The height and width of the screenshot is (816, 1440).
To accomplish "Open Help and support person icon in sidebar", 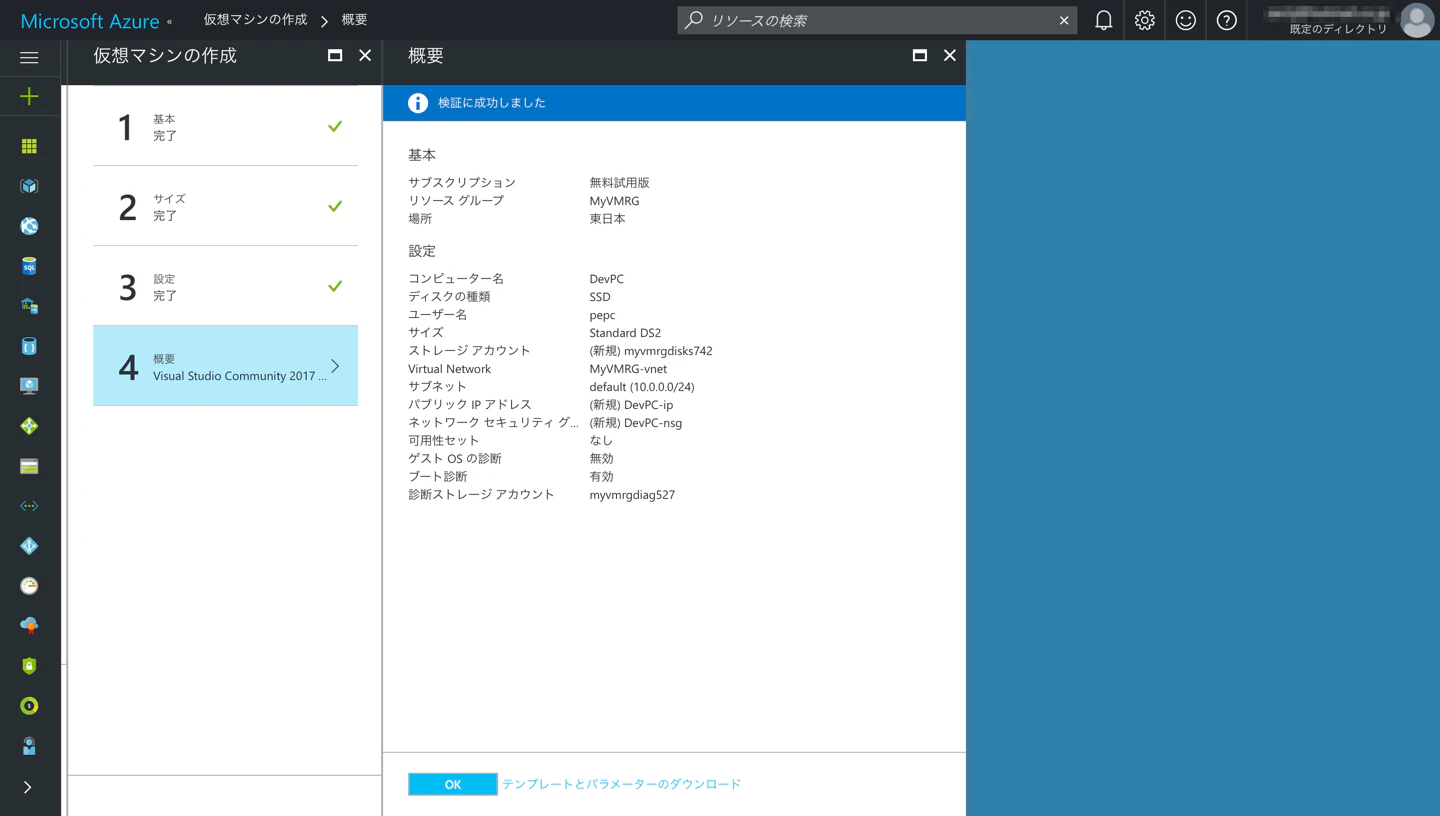I will (x=29, y=746).
